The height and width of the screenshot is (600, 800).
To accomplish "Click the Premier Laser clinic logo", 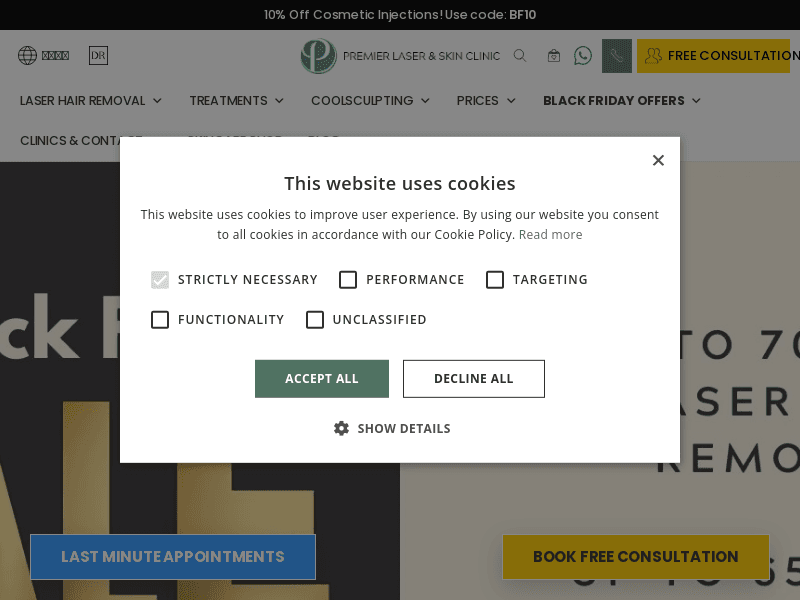I will pyautogui.click(x=319, y=56).
